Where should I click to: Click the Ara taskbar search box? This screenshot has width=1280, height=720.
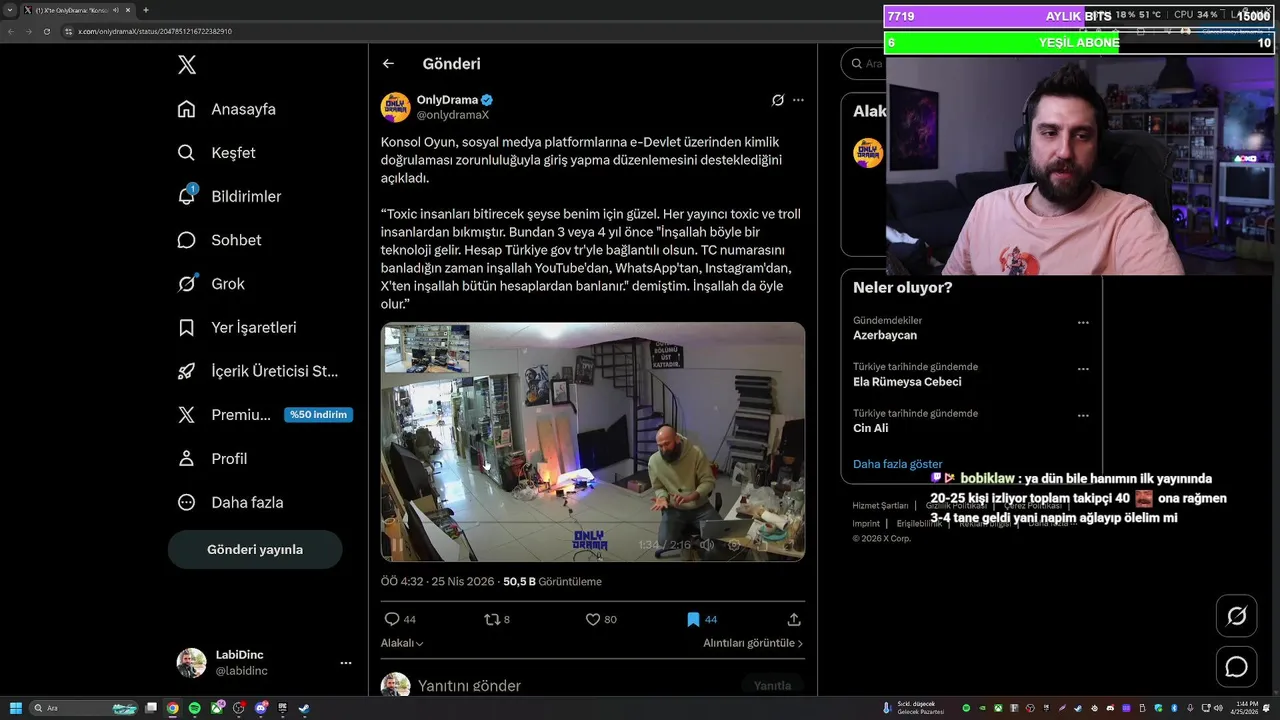pos(85,708)
